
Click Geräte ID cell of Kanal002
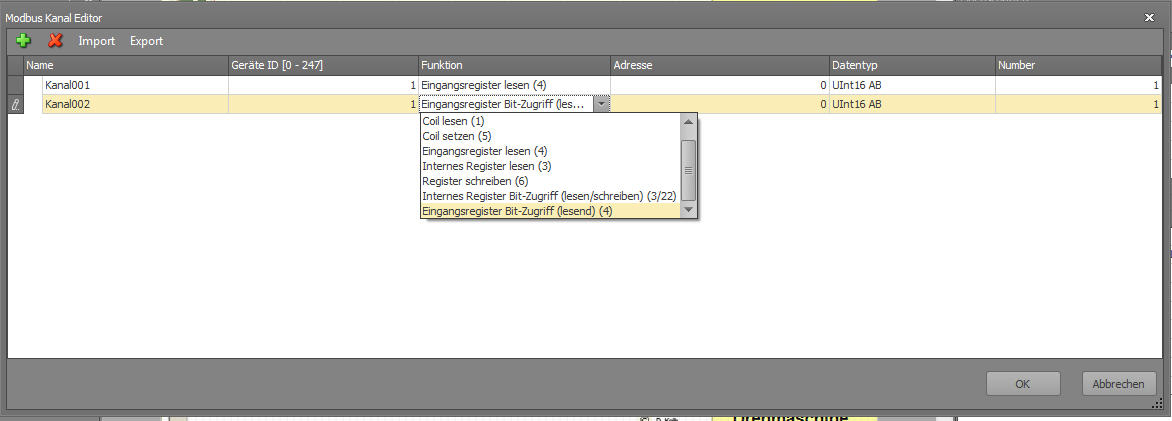(323, 105)
